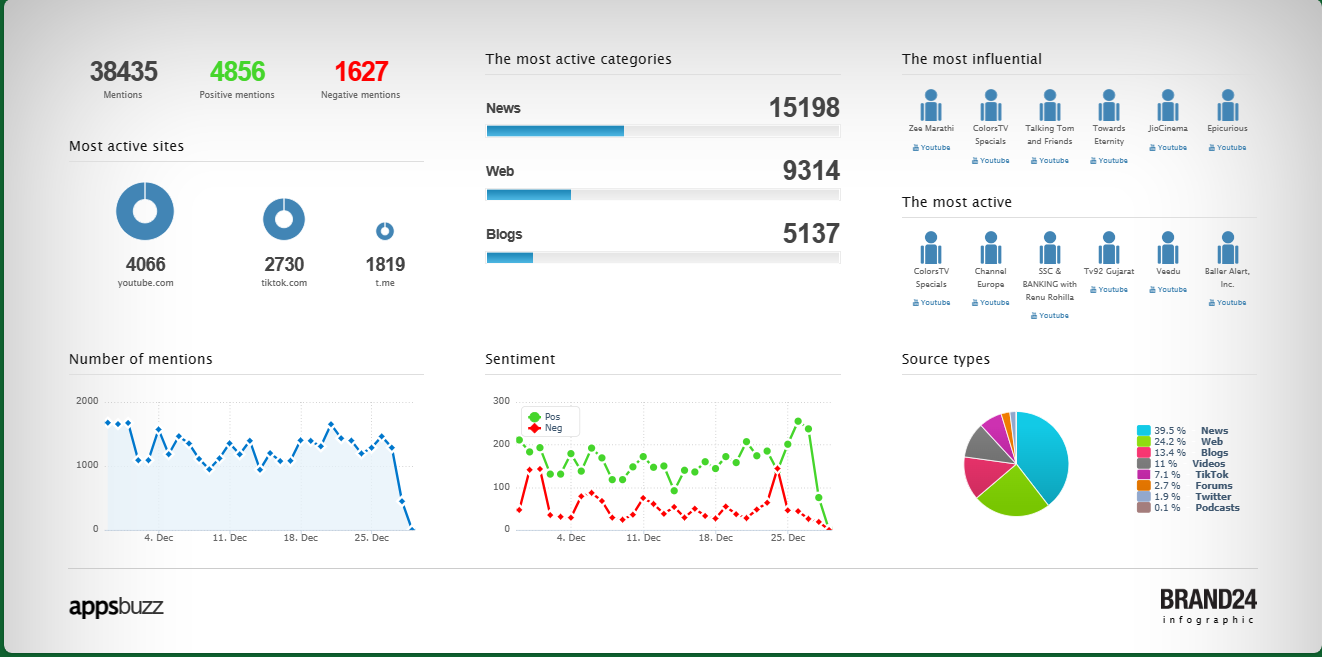Open the Youtube link under SSC & BANKING

(x=1050, y=315)
